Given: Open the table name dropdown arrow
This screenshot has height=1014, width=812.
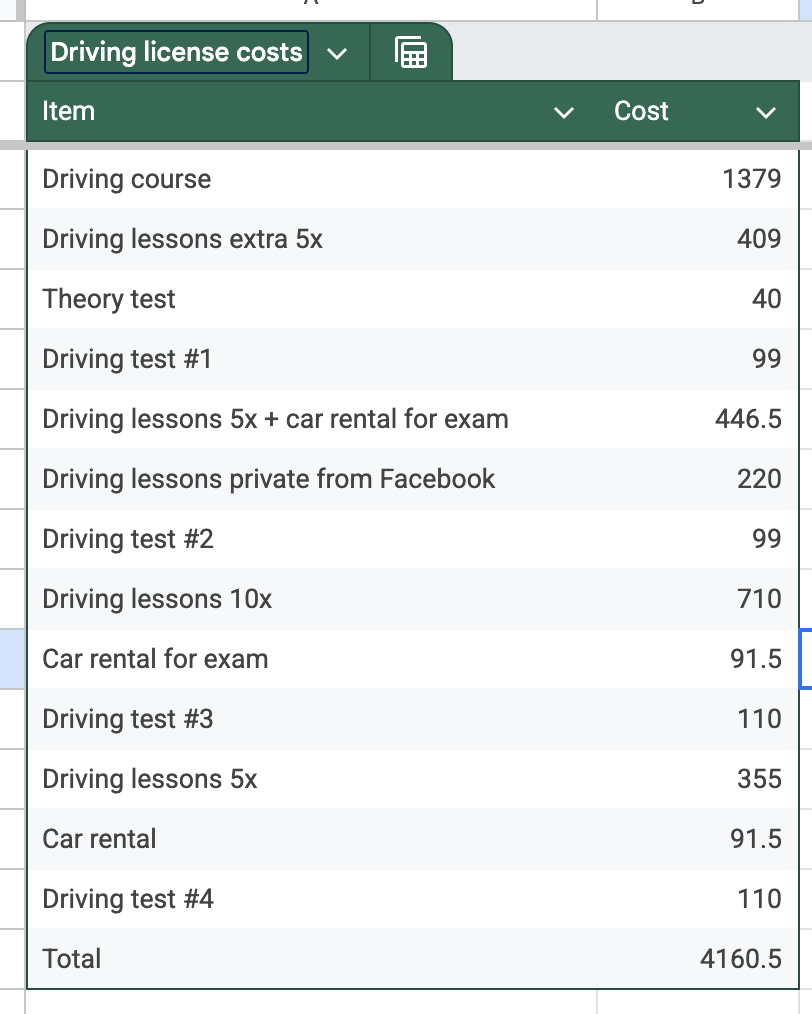Looking at the screenshot, I should click(x=337, y=53).
